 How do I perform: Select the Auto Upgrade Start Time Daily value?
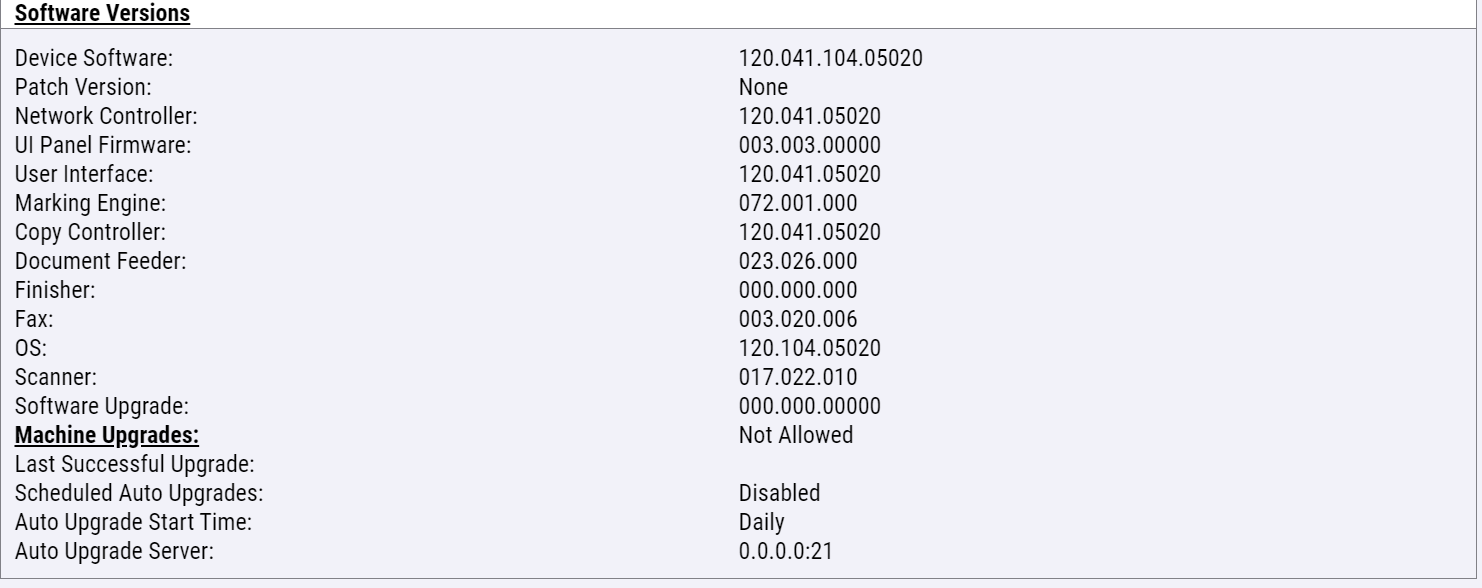click(x=762, y=522)
